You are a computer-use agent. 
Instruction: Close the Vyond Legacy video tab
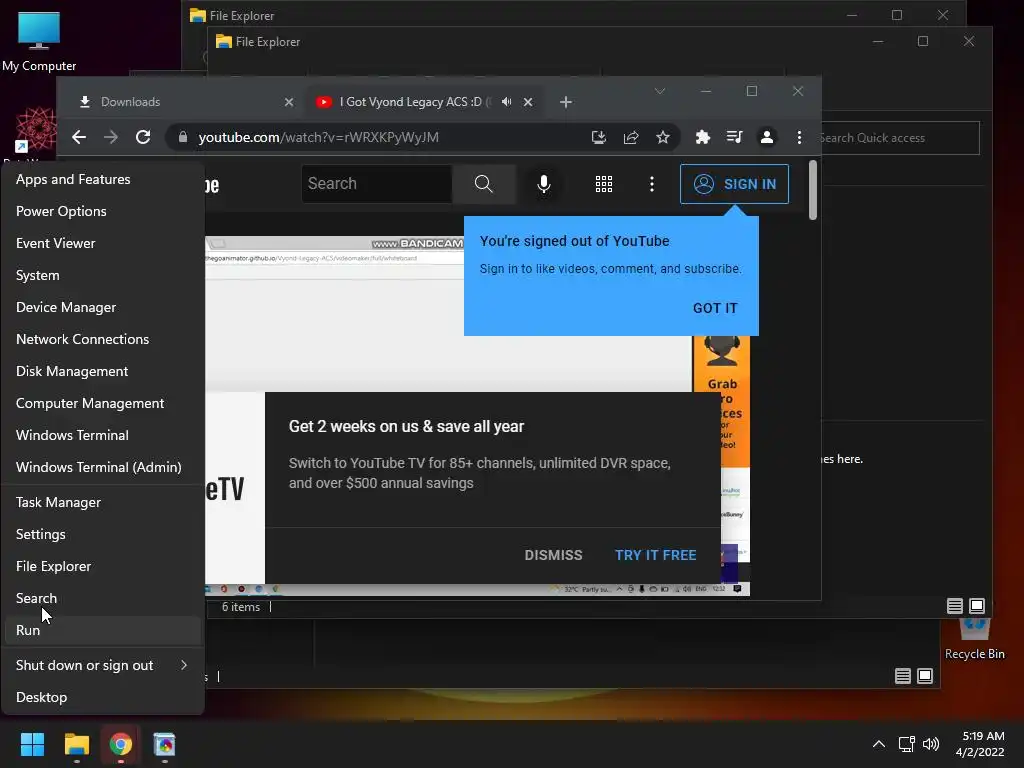528,102
